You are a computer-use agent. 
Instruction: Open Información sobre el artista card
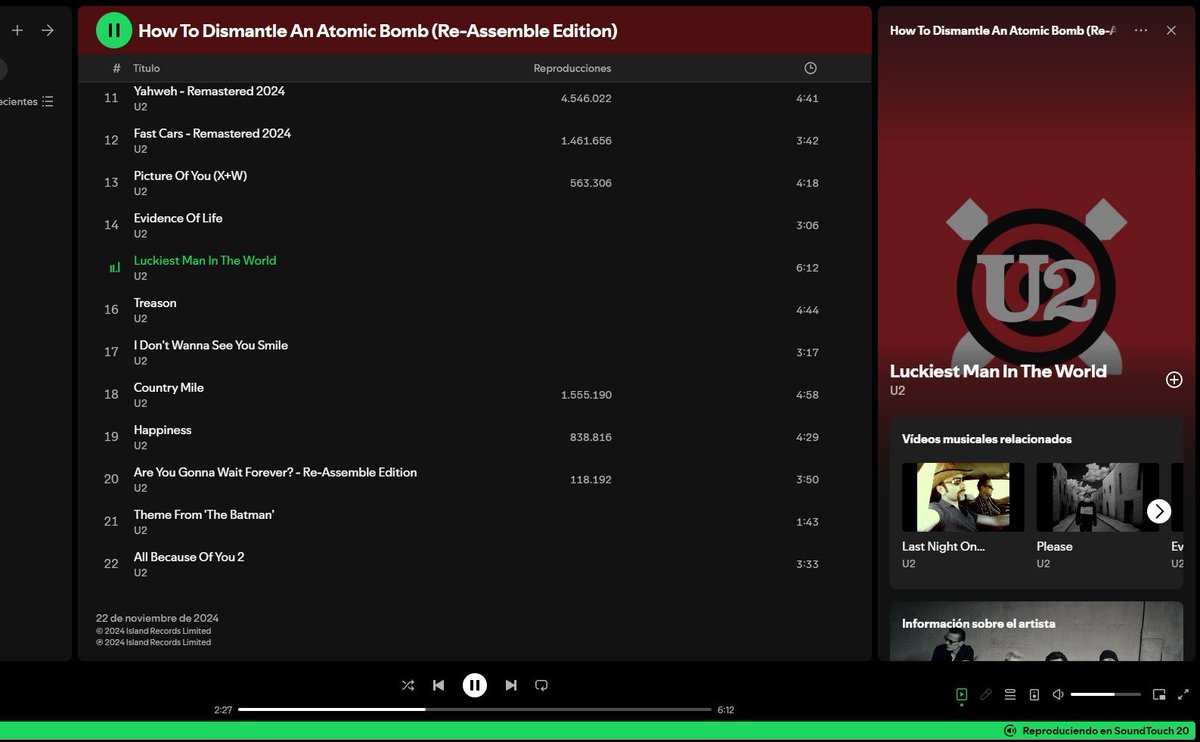pyautogui.click(x=1036, y=631)
